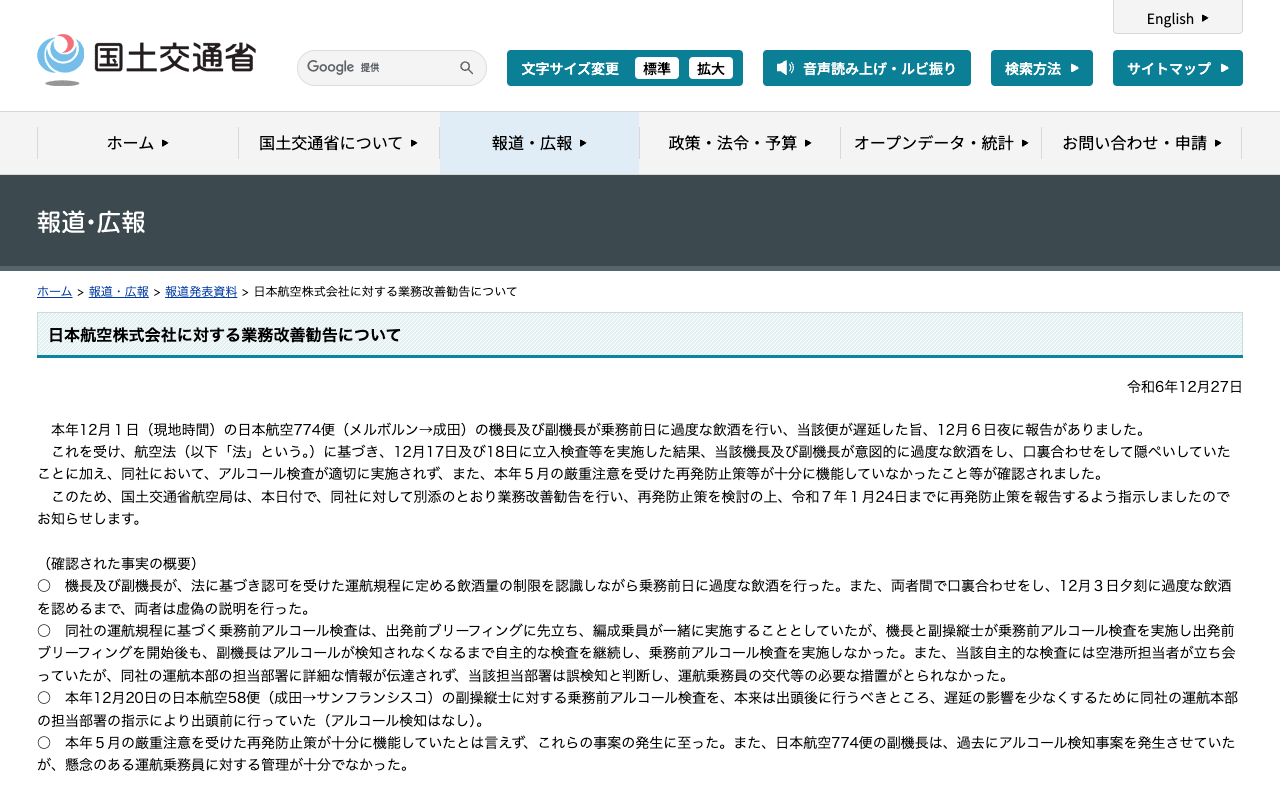The width and height of the screenshot is (1280, 800).
Task: Click 報道・広報 breadcrumb link
Action: click(119, 291)
